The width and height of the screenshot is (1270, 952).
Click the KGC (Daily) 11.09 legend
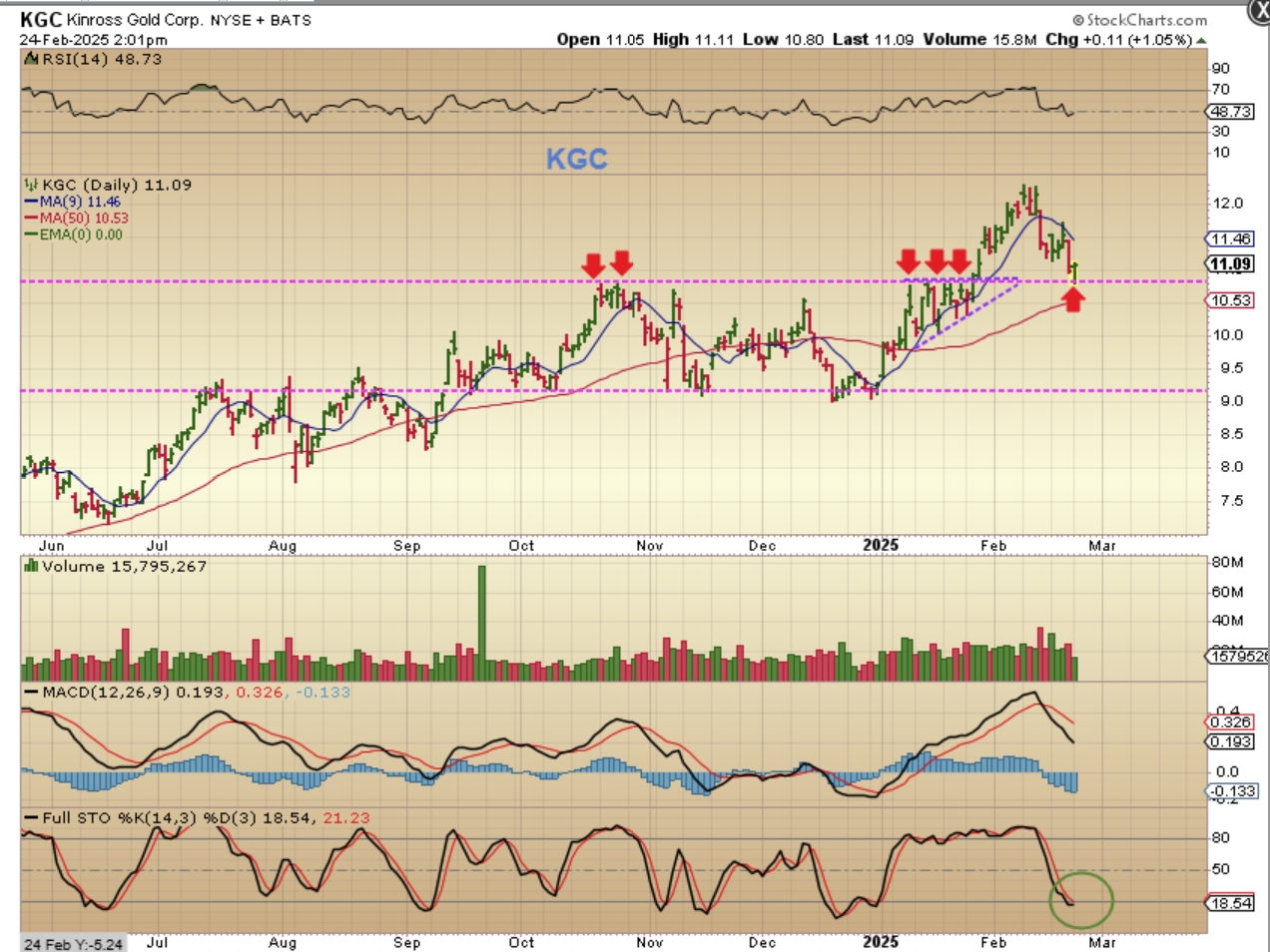pos(117,185)
